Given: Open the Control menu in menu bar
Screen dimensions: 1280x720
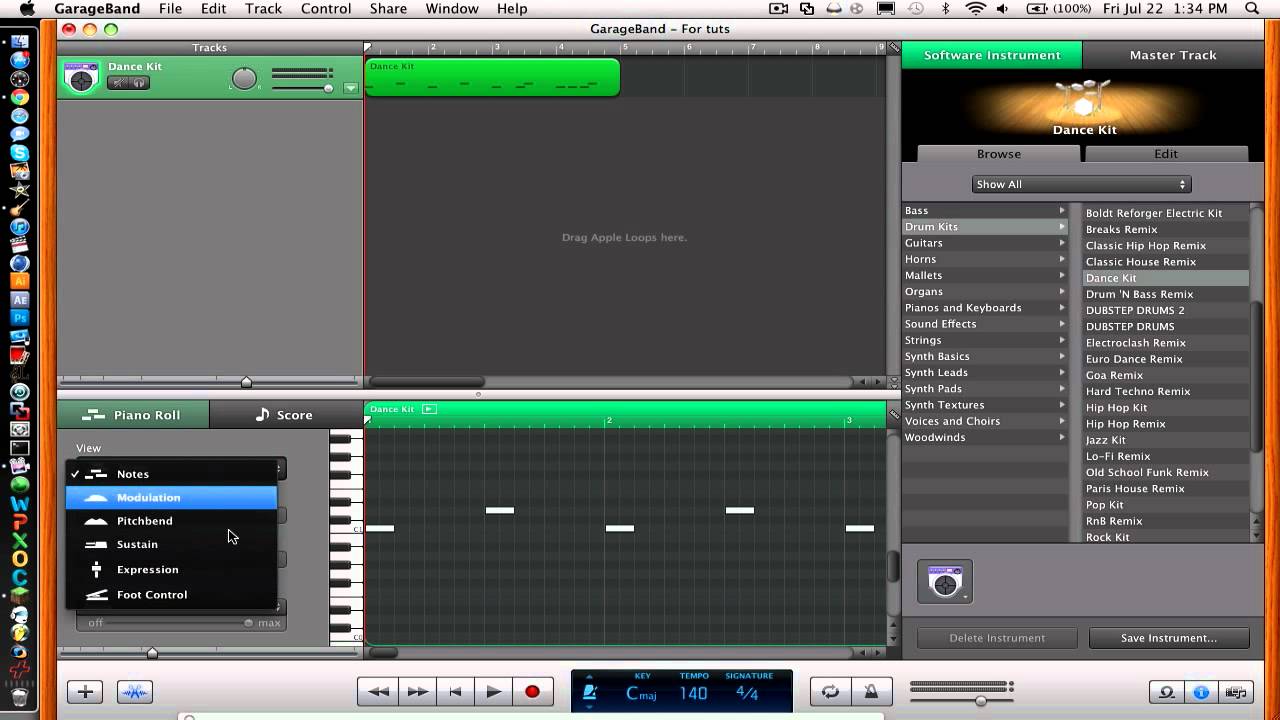Looking at the screenshot, I should coord(326,9).
